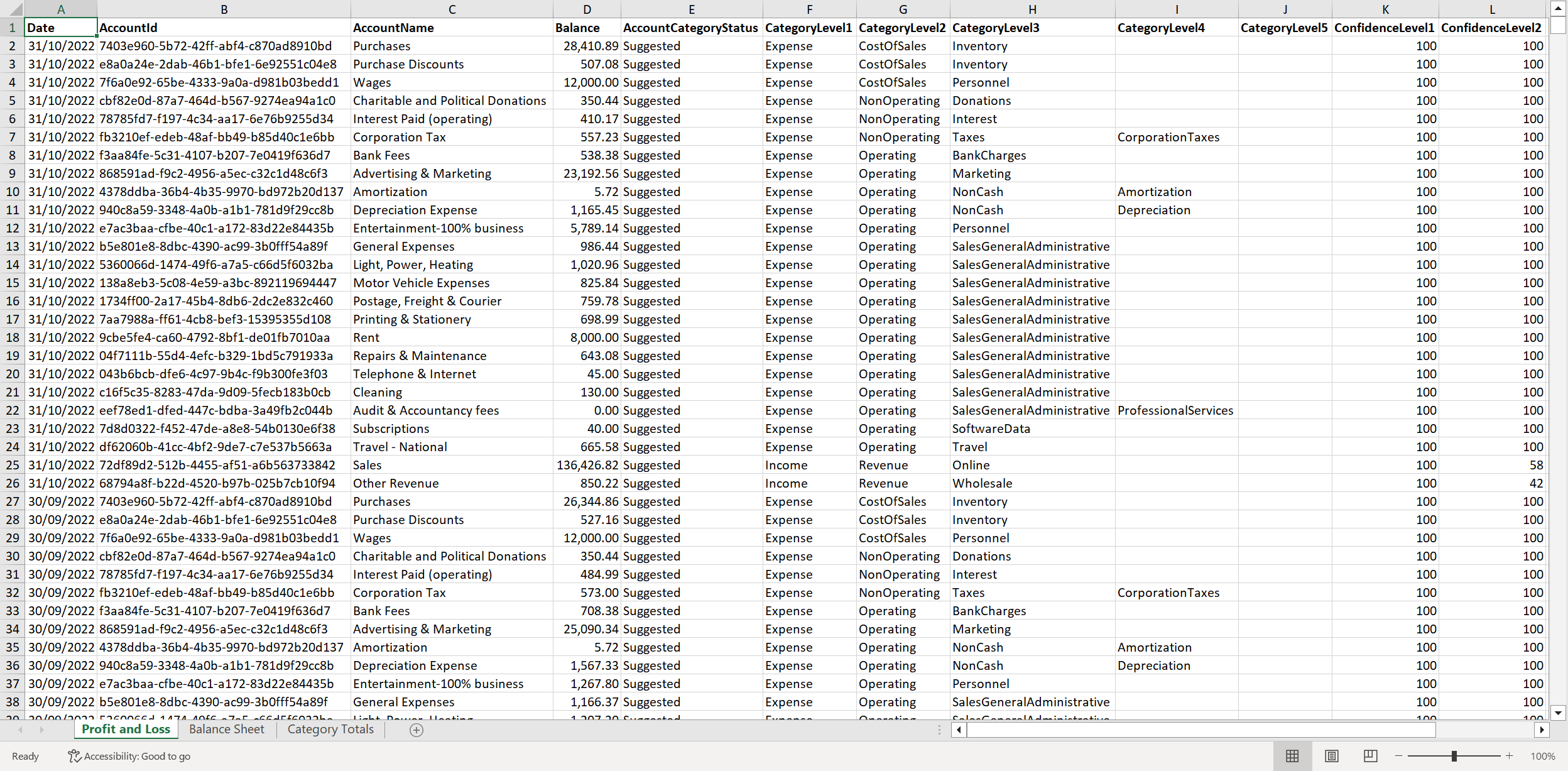Select column C header
1568x771 pixels.
pyautogui.click(x=452, y=9)
